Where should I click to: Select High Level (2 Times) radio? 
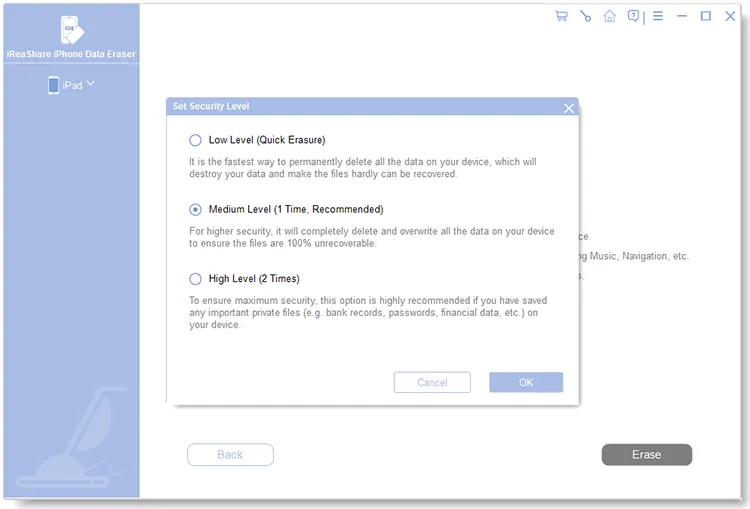point(195,279)
